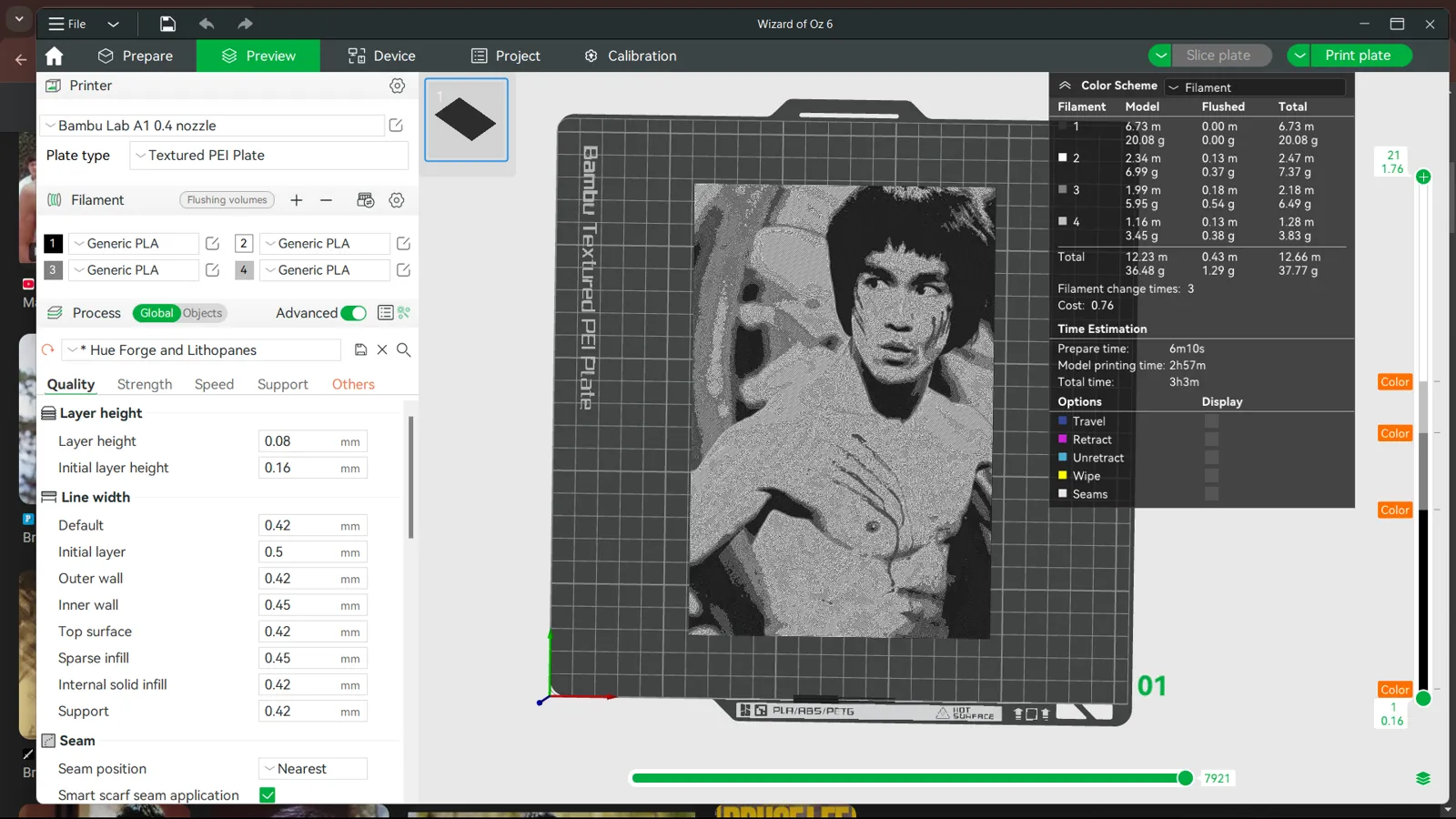Image resolution: width=1456 pixels, height=819 pixels.
Task: Open filament settings gear icon
Action: [x=397, y=200]
